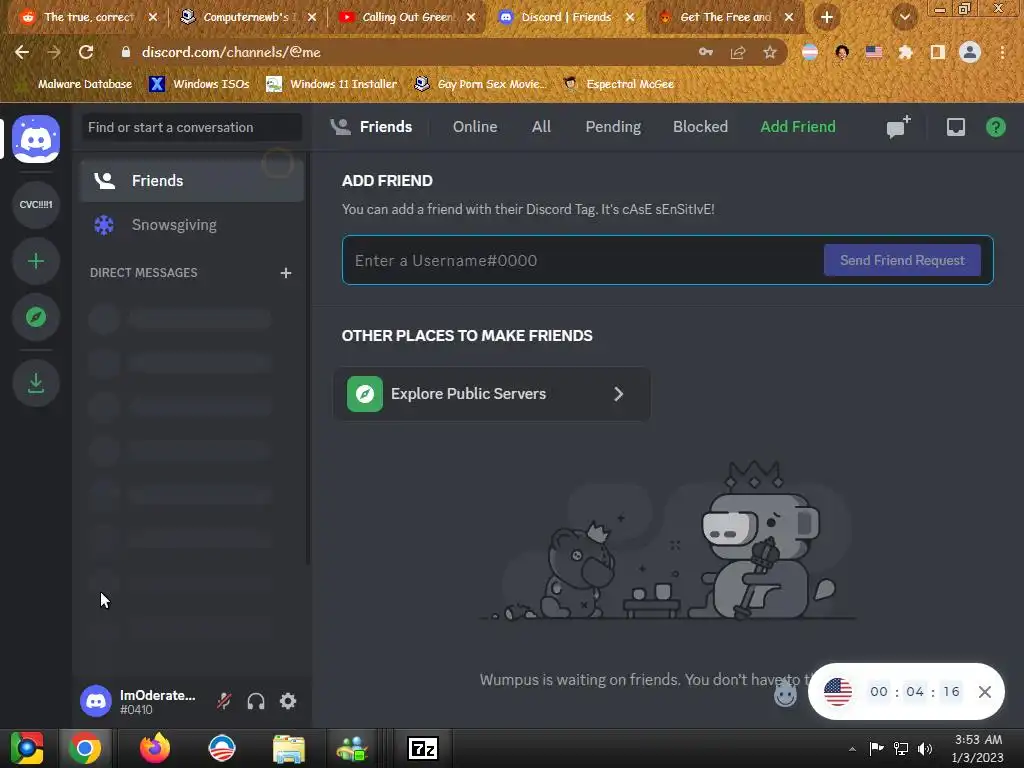Toggle headphones deafen
This screenshot has width=1024, height=768.
coord(256,701)
